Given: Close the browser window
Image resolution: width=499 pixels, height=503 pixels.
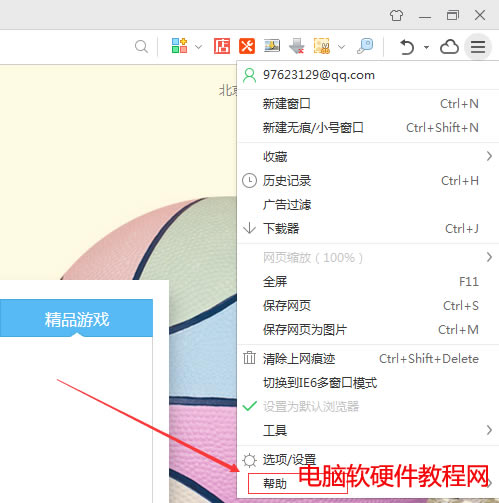Looking at the screenshot, I should [480, 15].
